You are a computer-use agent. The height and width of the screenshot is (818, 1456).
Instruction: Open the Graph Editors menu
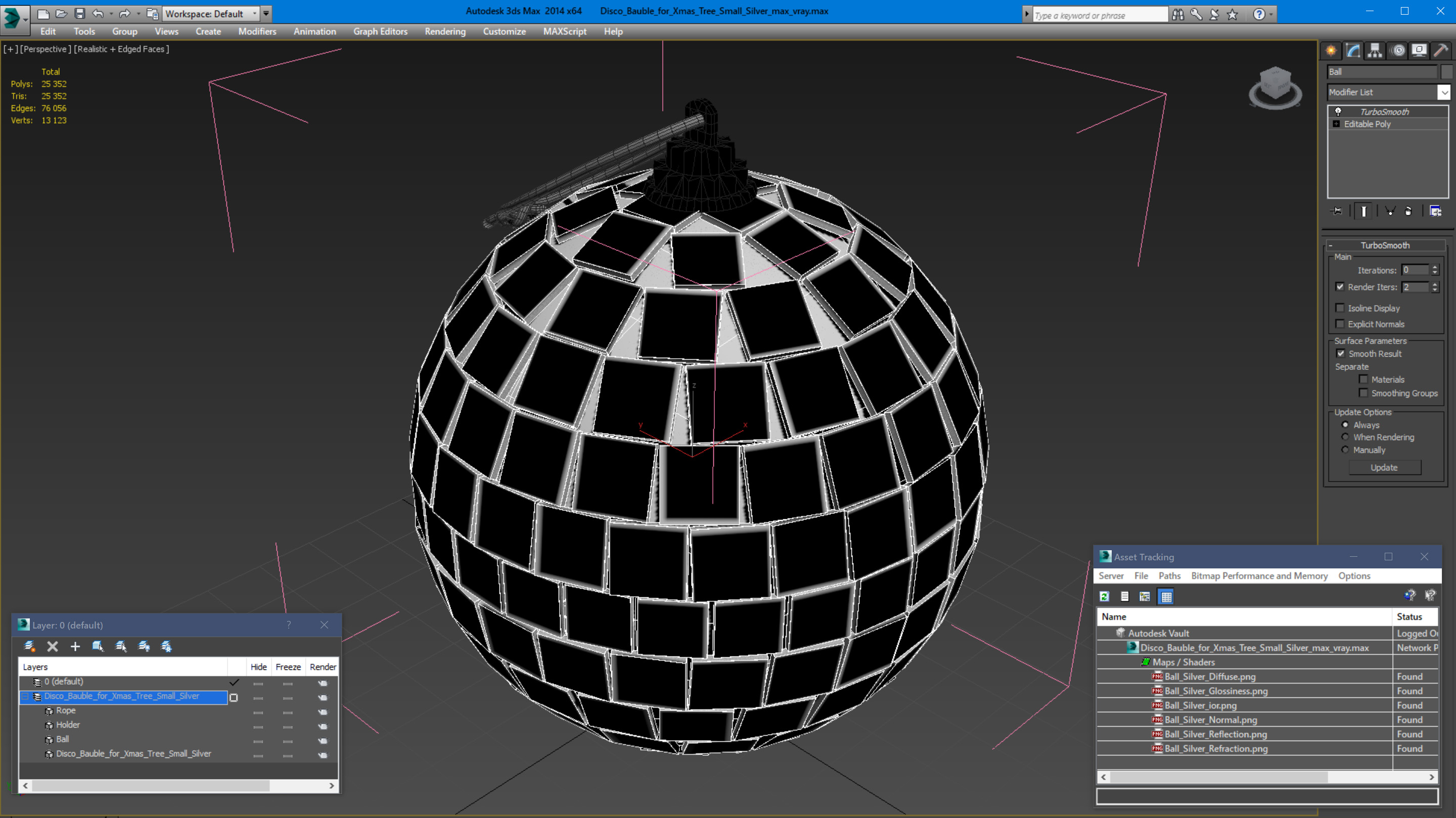tap(380, 32)
